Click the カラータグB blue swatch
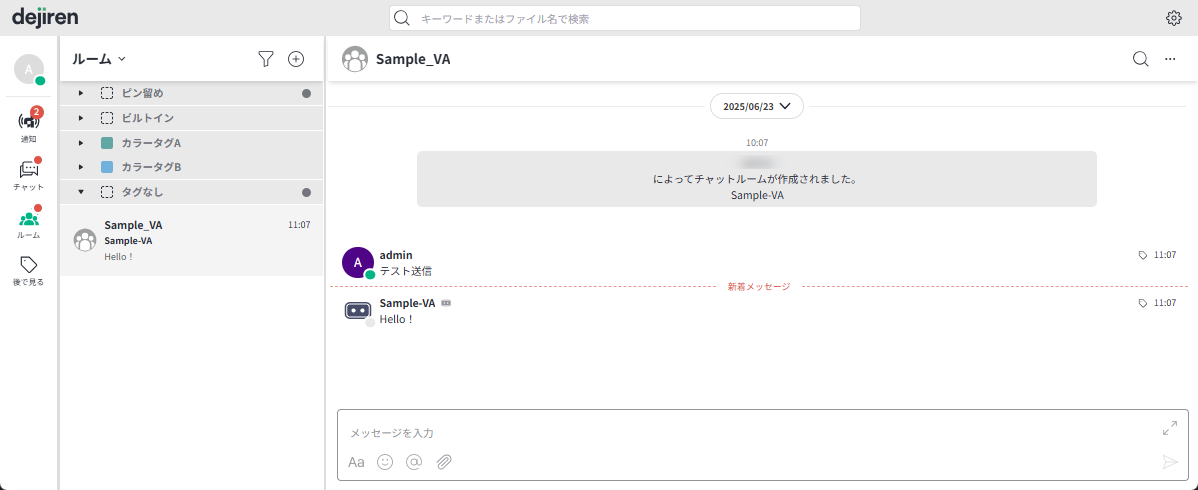 click(x=107, y=167)
